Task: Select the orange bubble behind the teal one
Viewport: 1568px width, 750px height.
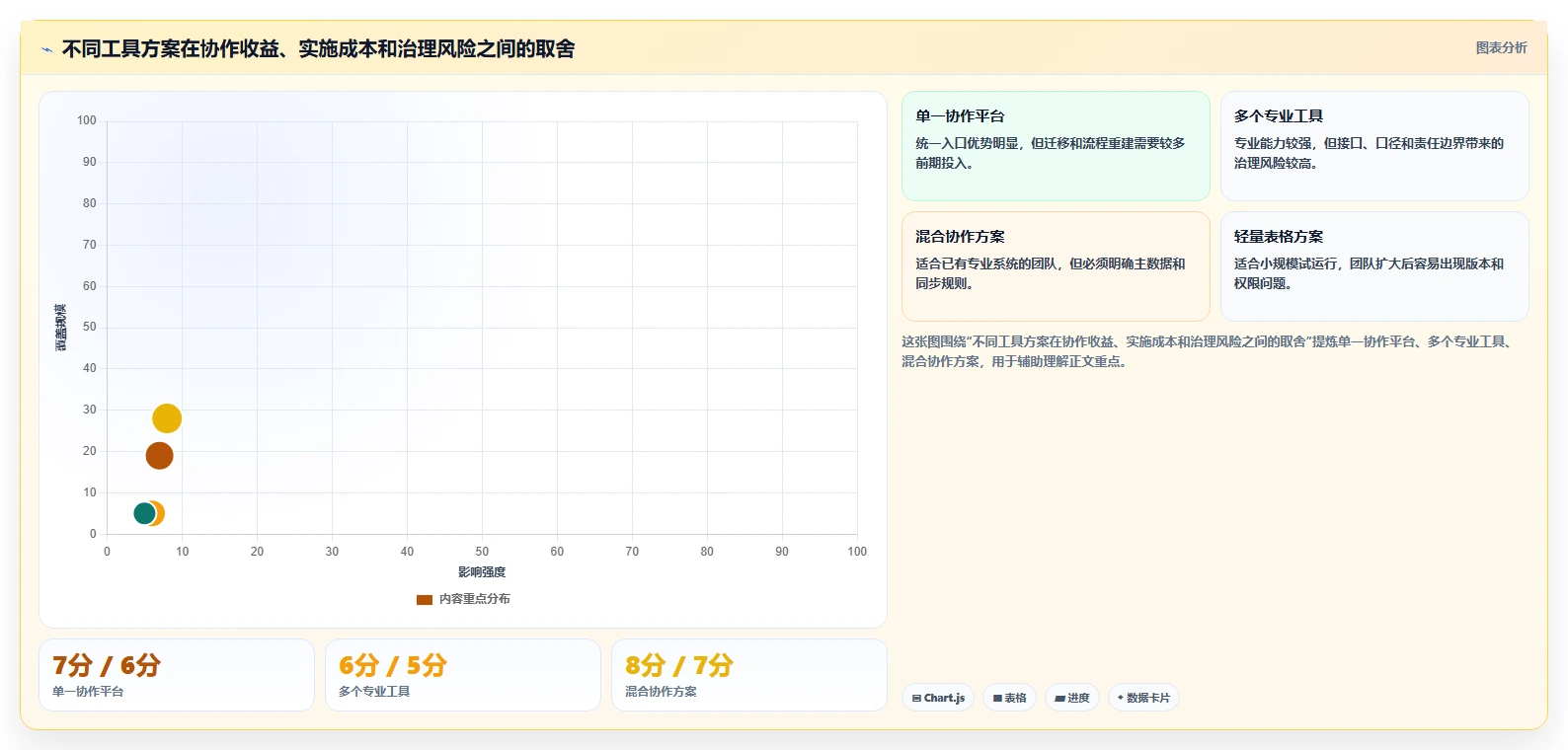Action: [x=159, y=513]
